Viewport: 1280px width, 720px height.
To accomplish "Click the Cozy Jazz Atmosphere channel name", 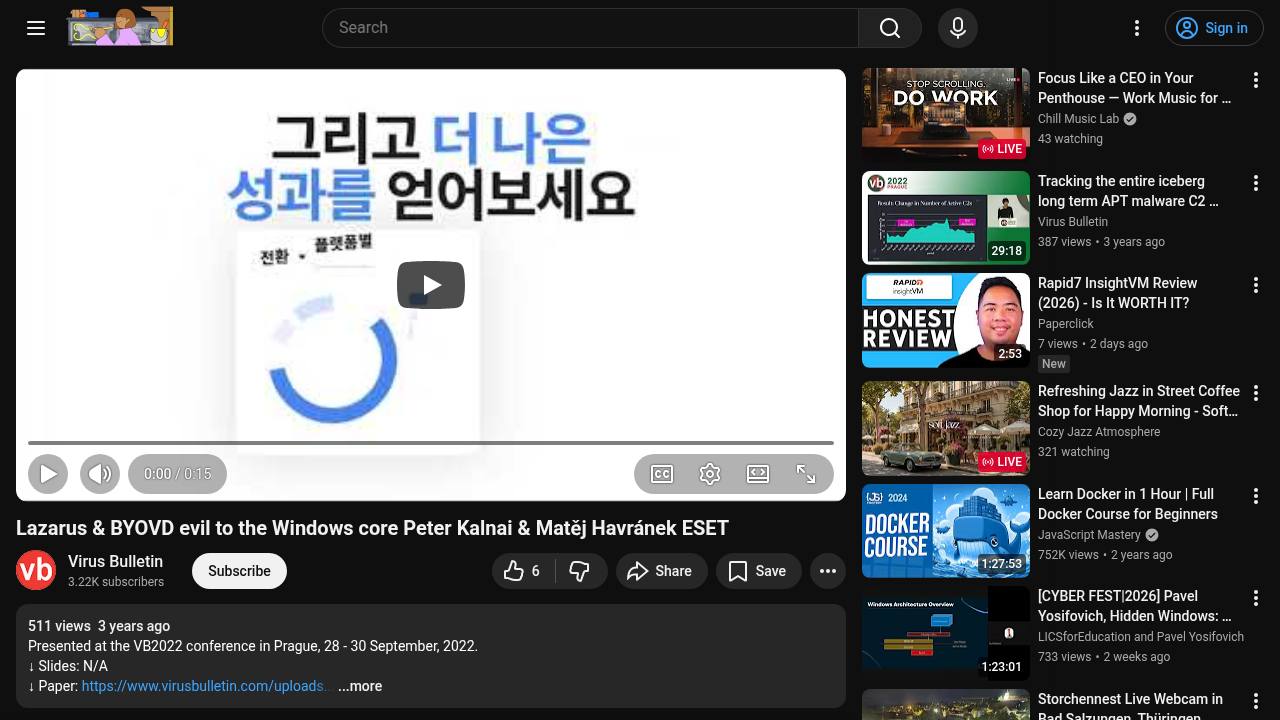I will pyautogui.click(x=1099, y=432).
